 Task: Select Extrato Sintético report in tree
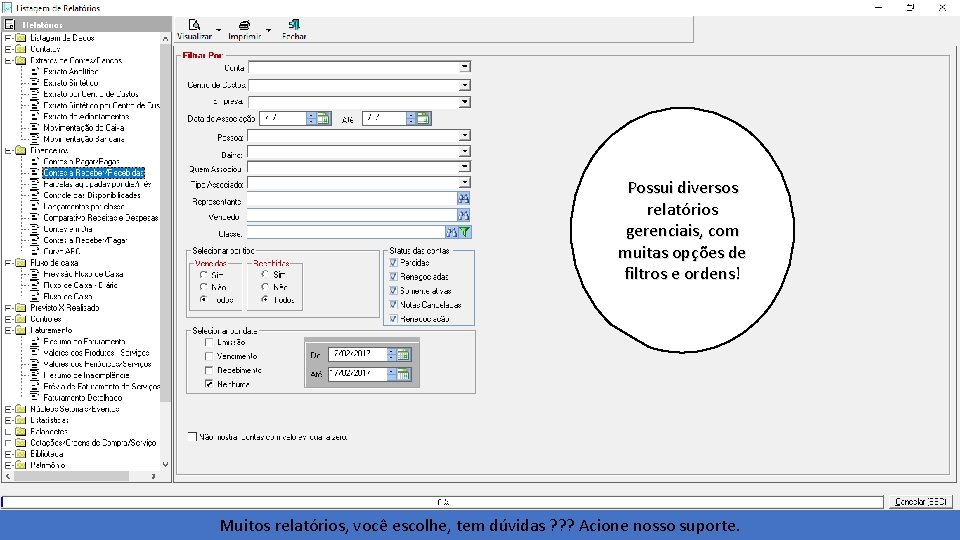(70, 83)
